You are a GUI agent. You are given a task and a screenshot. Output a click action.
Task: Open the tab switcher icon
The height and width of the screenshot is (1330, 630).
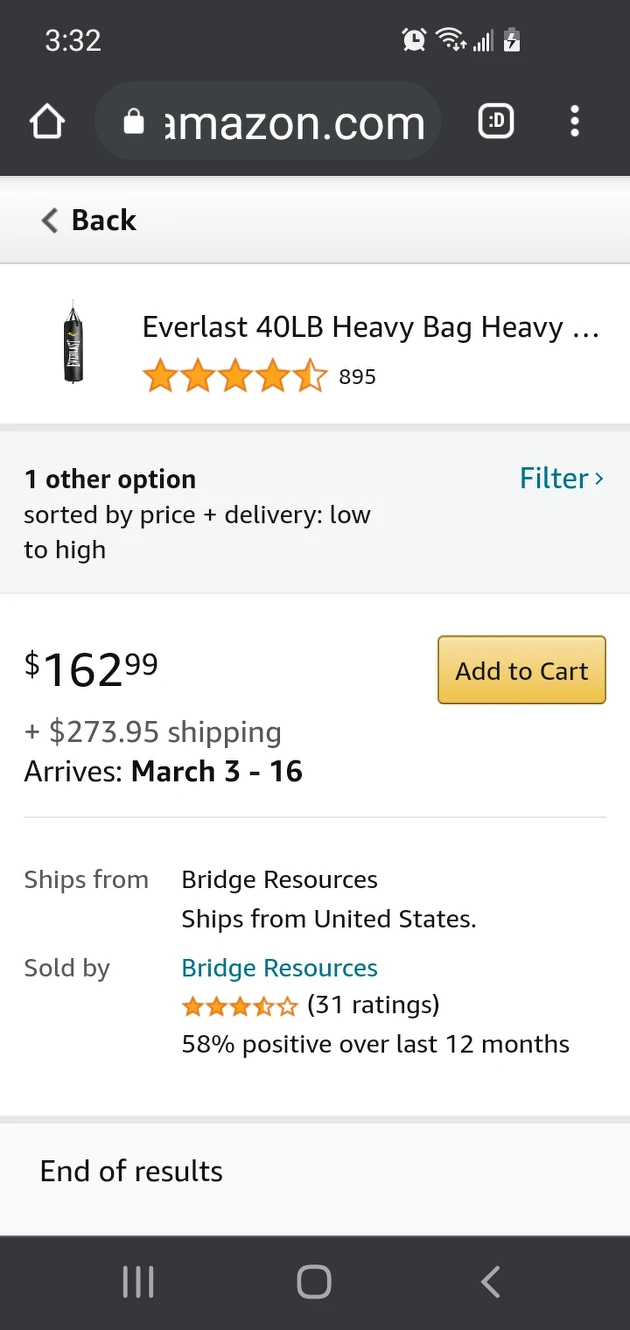pos(497,122)
